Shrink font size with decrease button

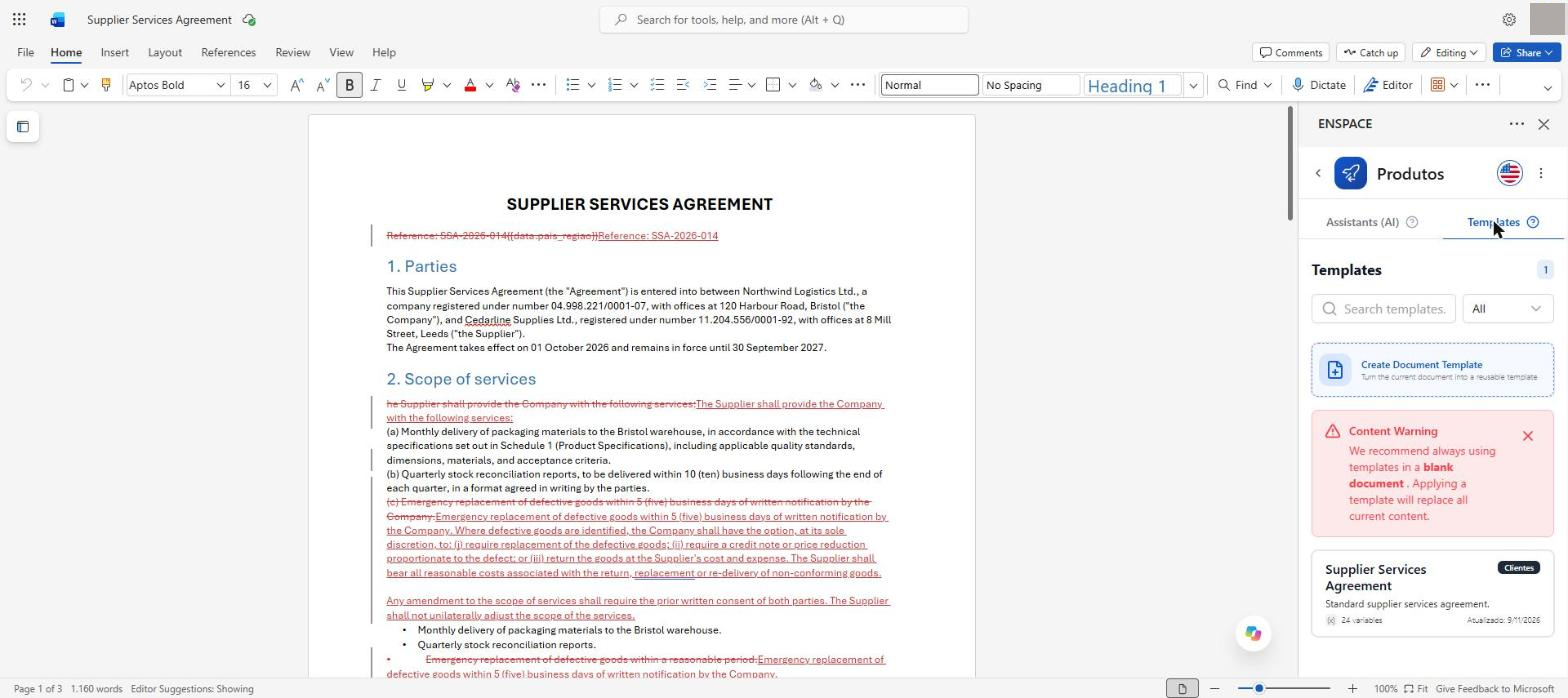tap(322, 85)
